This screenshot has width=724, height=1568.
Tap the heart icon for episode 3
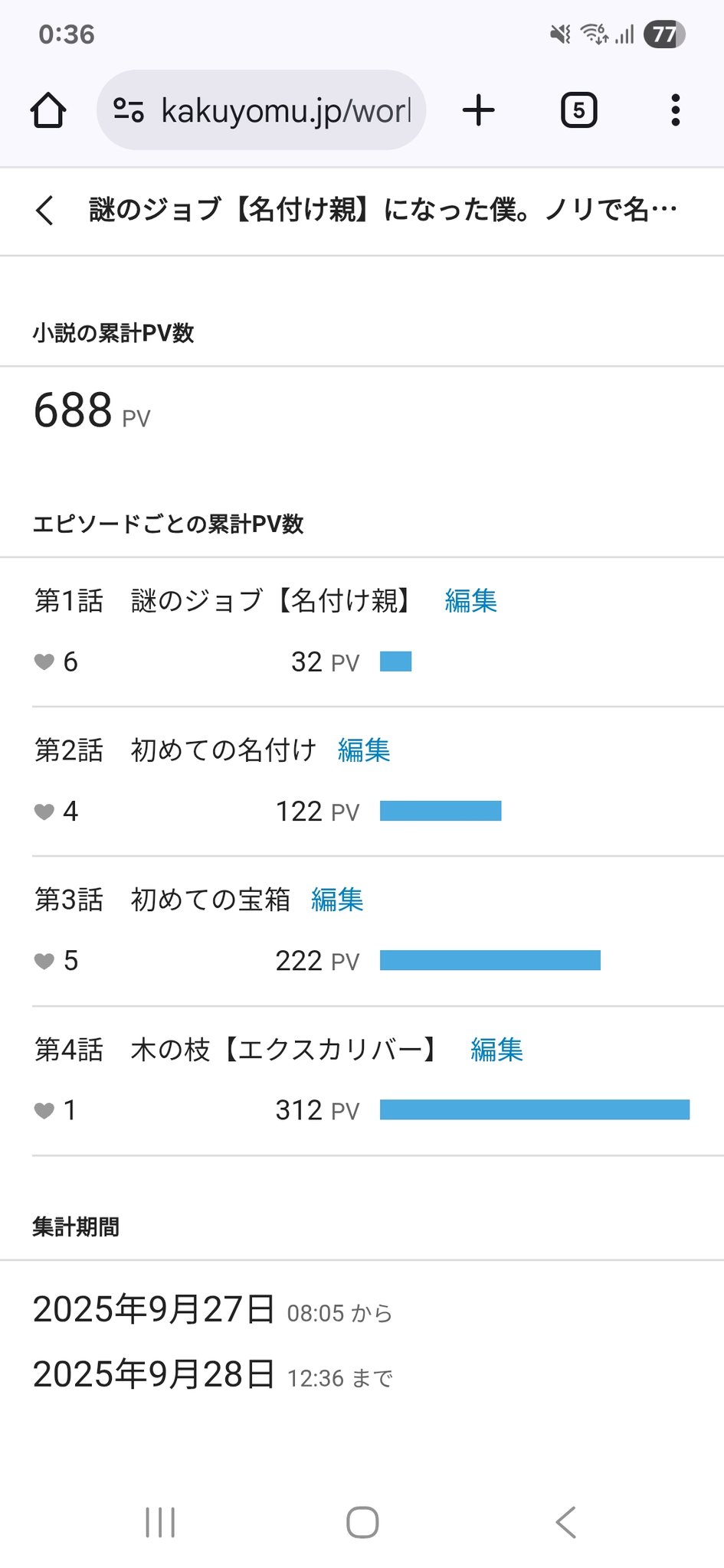tap(44, 961)
